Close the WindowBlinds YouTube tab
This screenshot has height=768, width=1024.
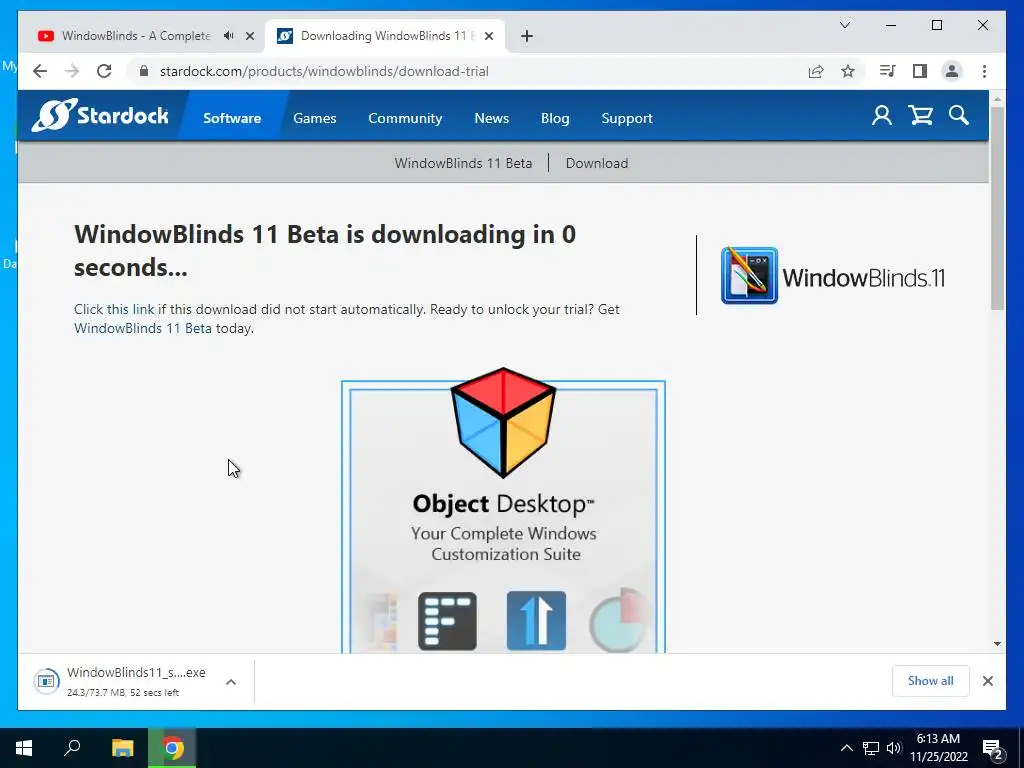point(249,36)
